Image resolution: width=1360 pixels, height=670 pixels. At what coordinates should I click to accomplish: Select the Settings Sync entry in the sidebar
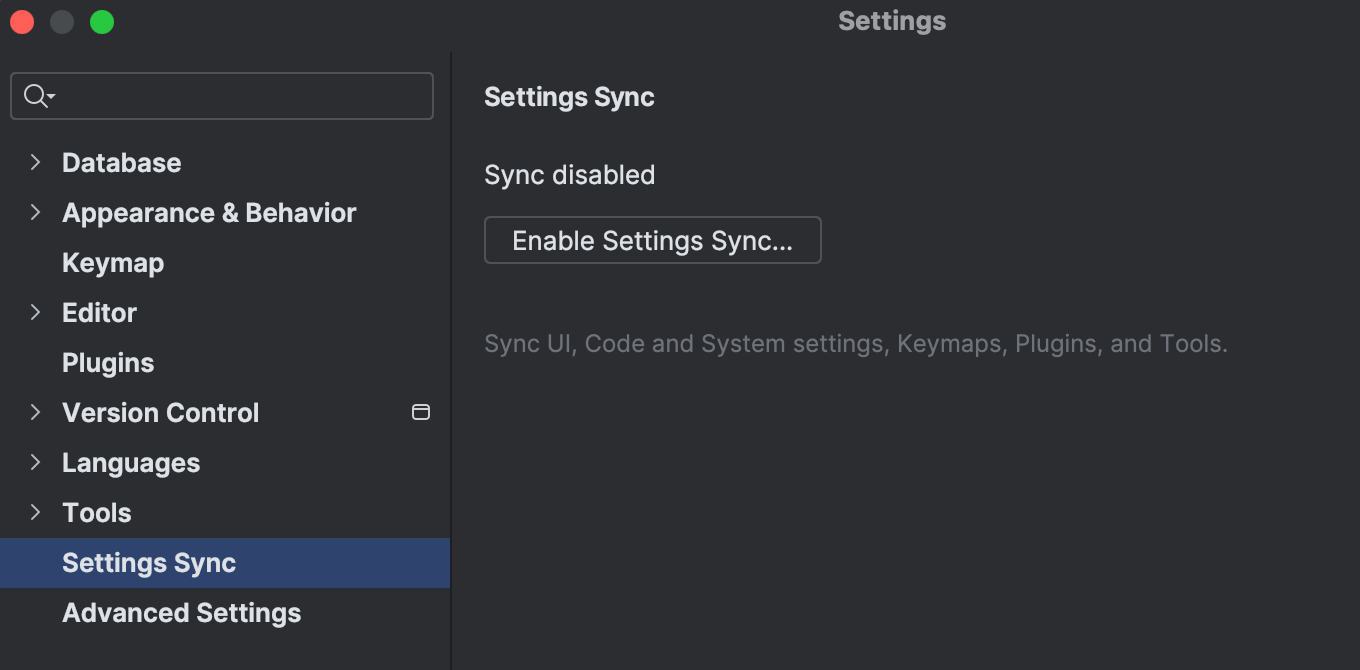pyautogui.click(x=148, y=562)
